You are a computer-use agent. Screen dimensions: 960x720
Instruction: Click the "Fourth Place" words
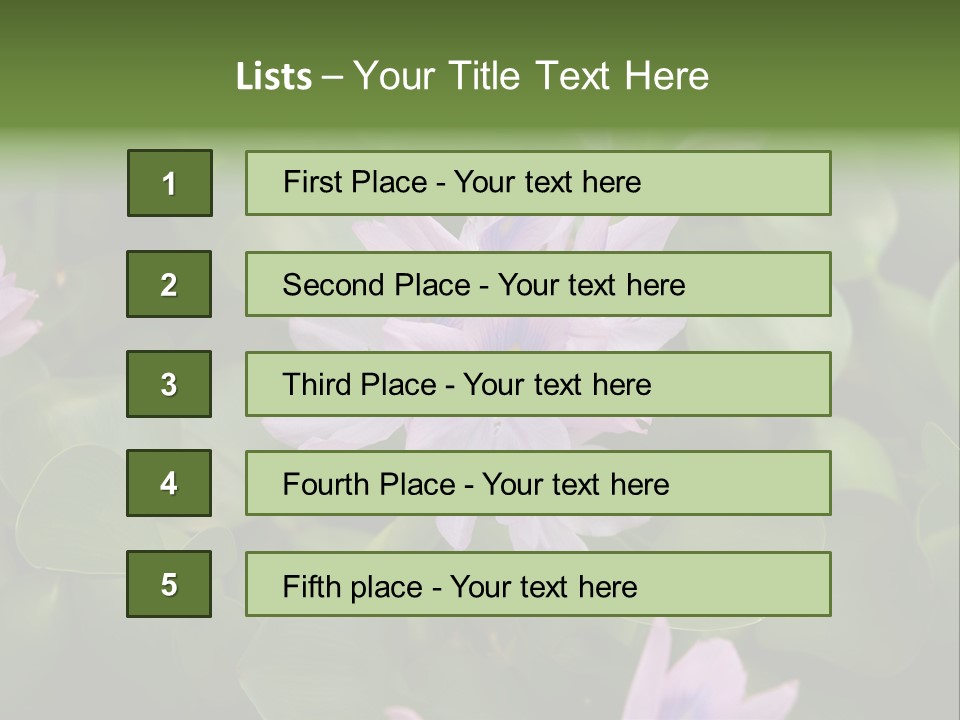[x=368, y=485]
